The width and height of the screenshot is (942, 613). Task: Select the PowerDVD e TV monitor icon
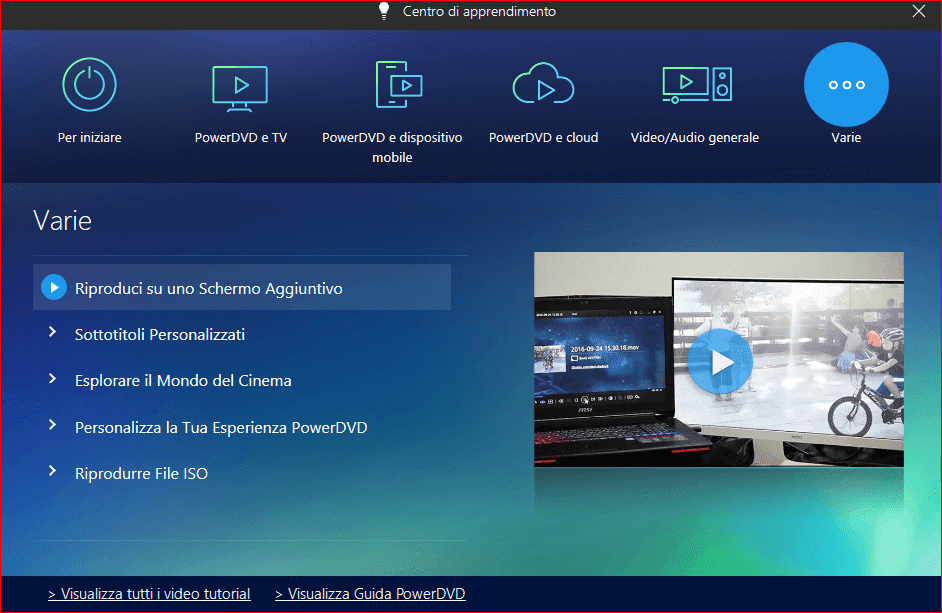(x=240, y=85)
